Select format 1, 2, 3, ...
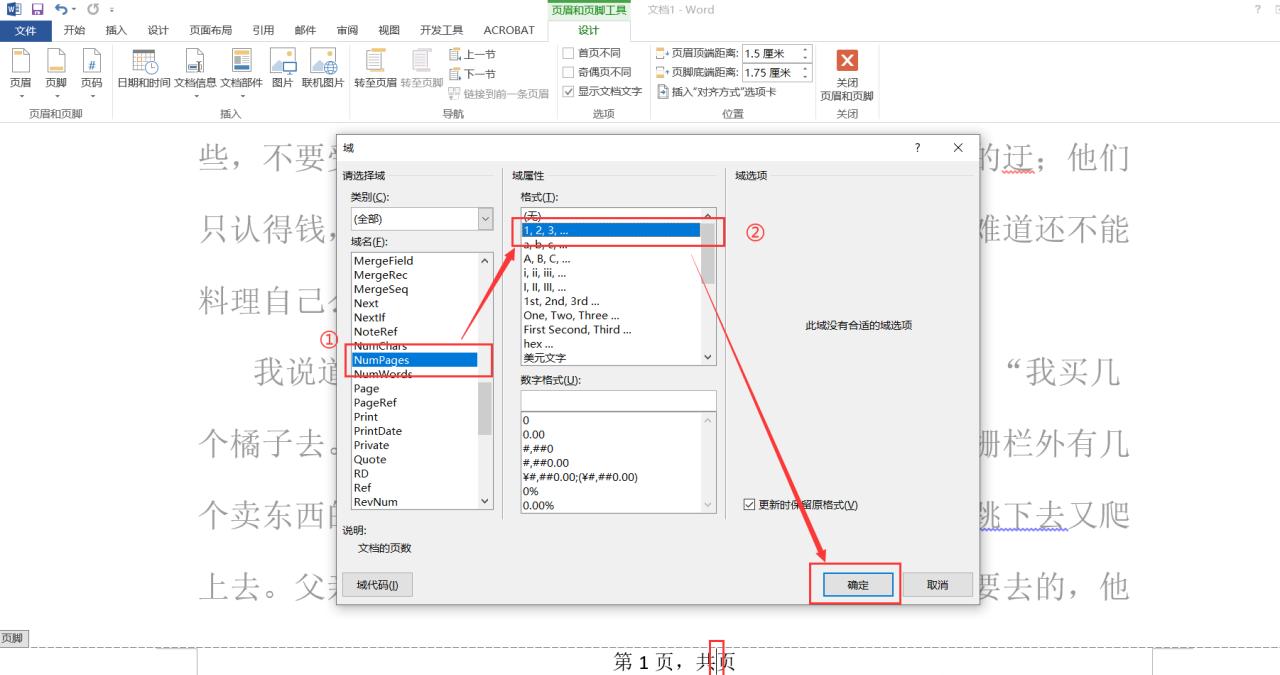The height and width of the screenshot is (675, 1280). [610, 230]
